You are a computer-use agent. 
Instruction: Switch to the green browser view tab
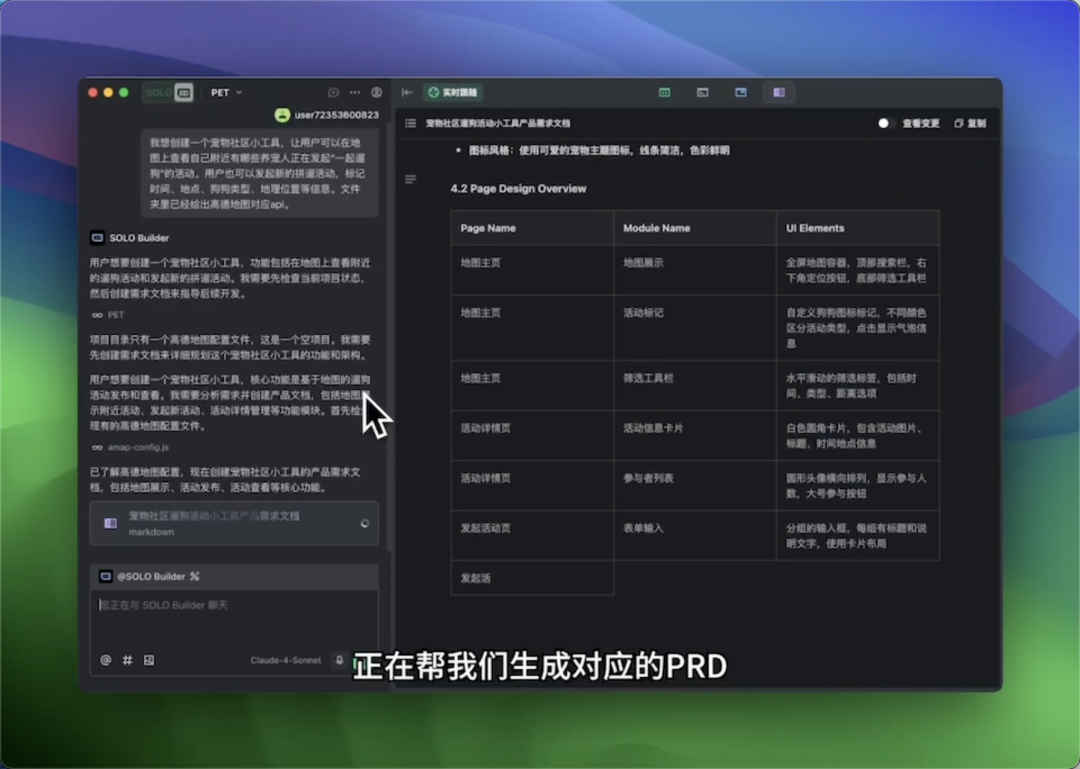665,92
